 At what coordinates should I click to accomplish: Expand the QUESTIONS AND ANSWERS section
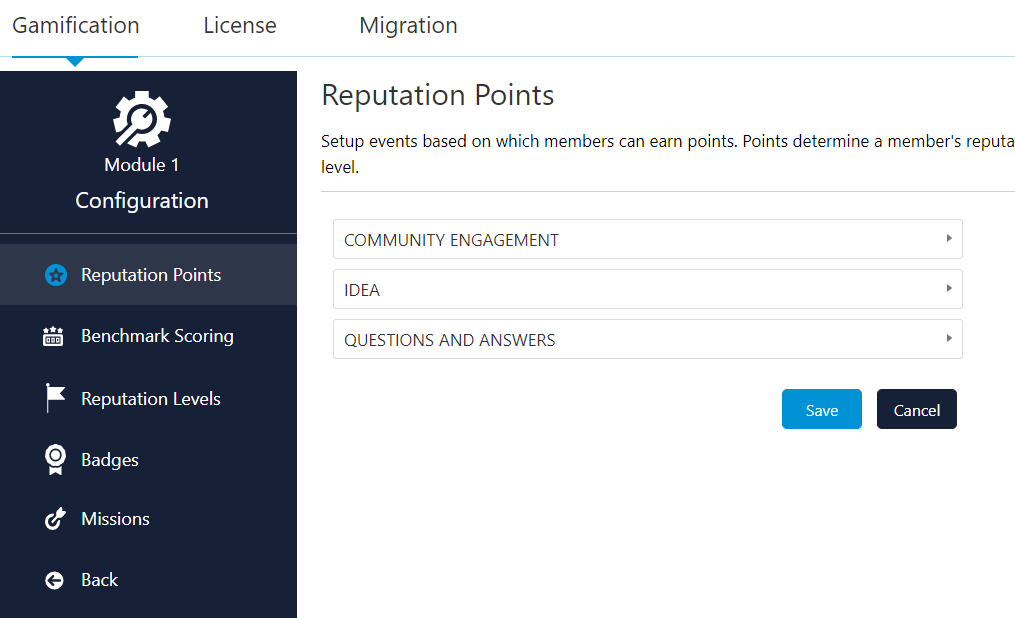pos(647,339)
